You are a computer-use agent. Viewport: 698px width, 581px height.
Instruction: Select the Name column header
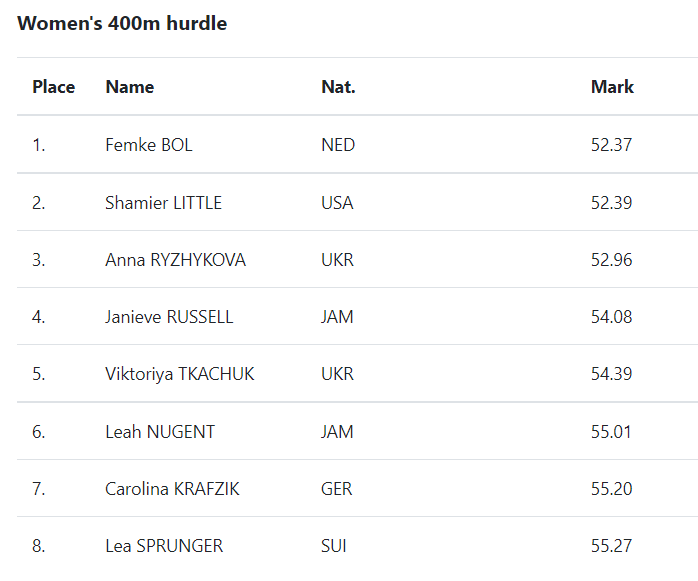[130, 87]
